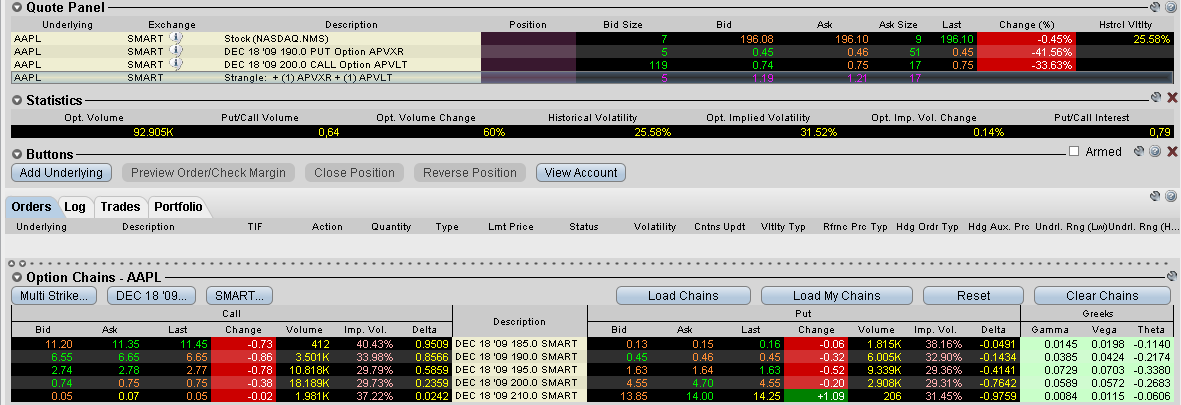Select DEC 18 '09 190.0 PUT Option APVXR row
Viewport: 1181px width, 405px height.
point(592,51)
